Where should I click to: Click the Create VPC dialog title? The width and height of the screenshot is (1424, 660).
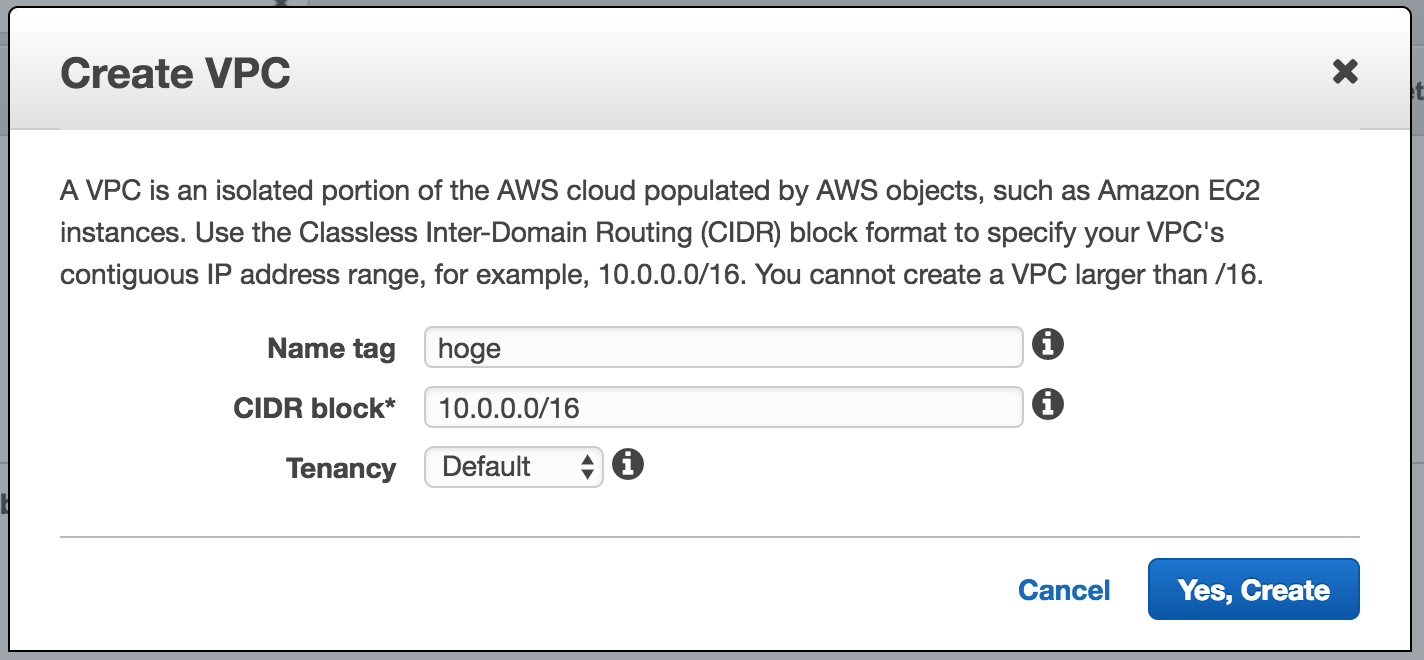(176, 74)
